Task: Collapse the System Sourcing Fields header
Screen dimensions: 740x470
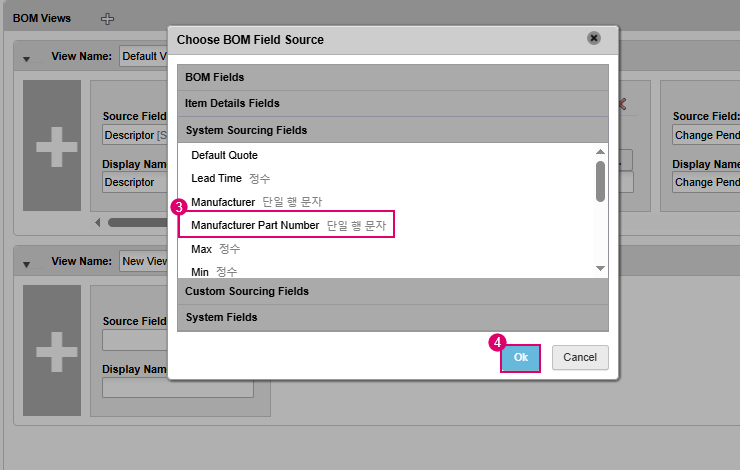Action: 392,130
